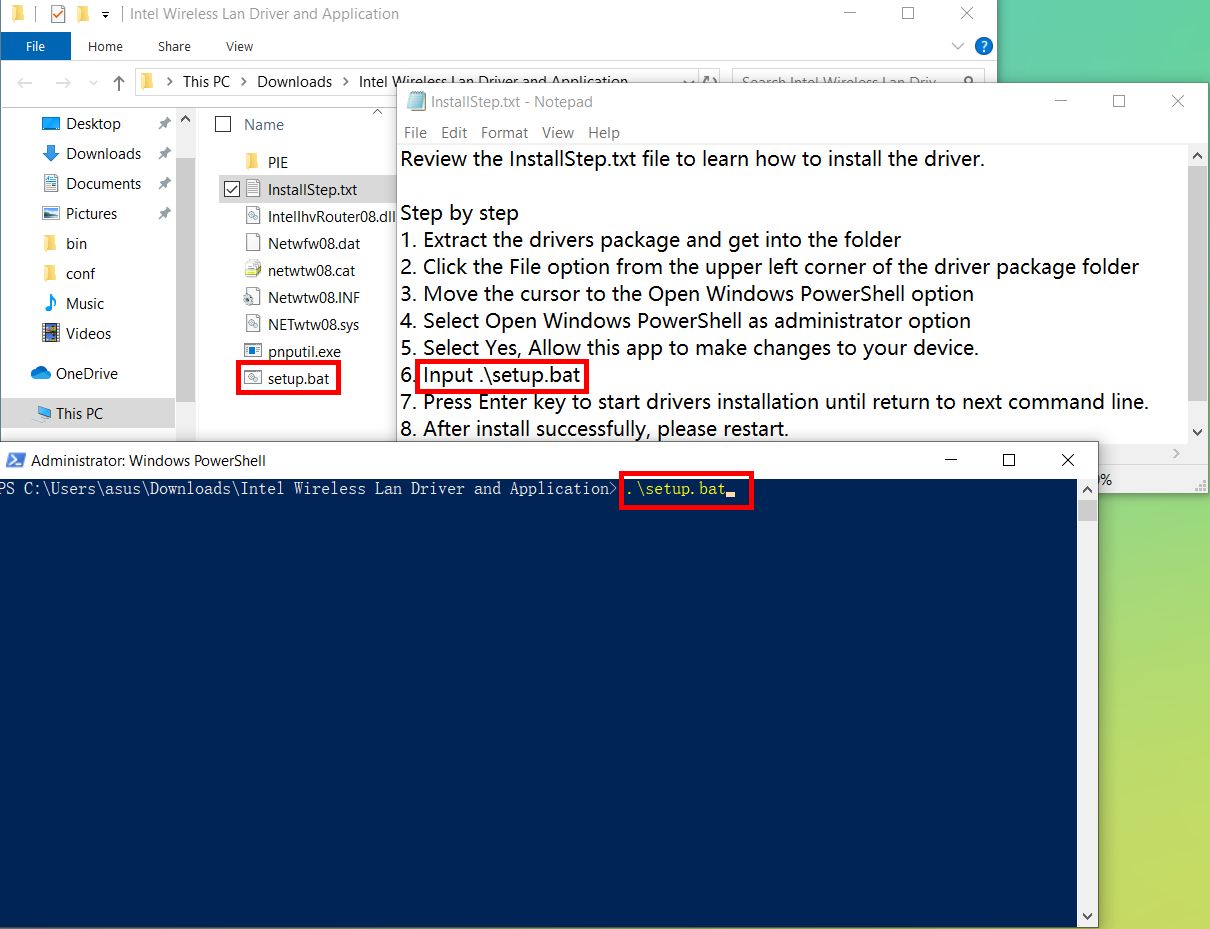Toggle the select-all checkbox beside Name header
Image resolution: width=1210 pixels, height=929 pixels.
point(223,124)
